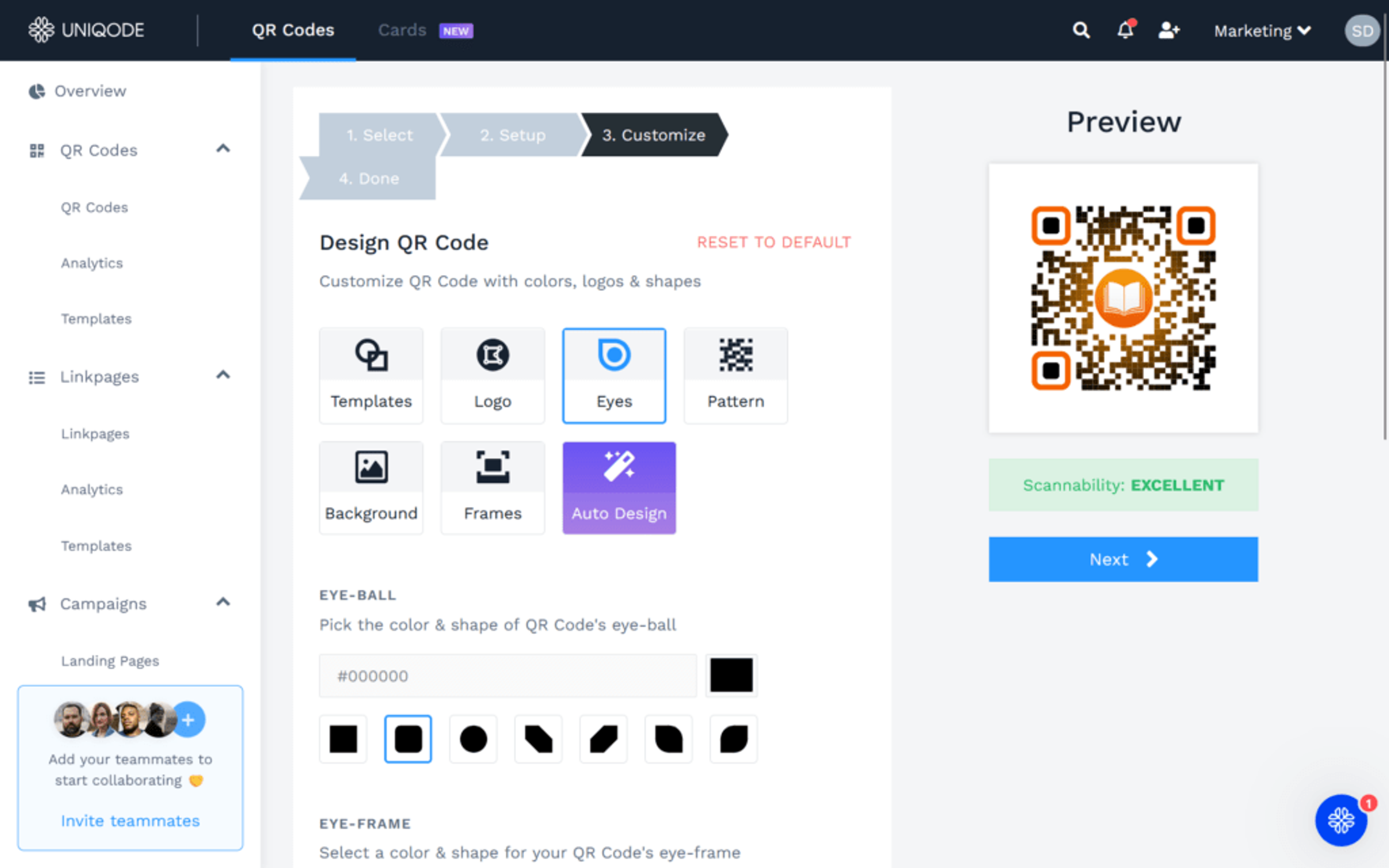Launch Auto Design magic wand
1389x868 pixels.
click(619, 488)
